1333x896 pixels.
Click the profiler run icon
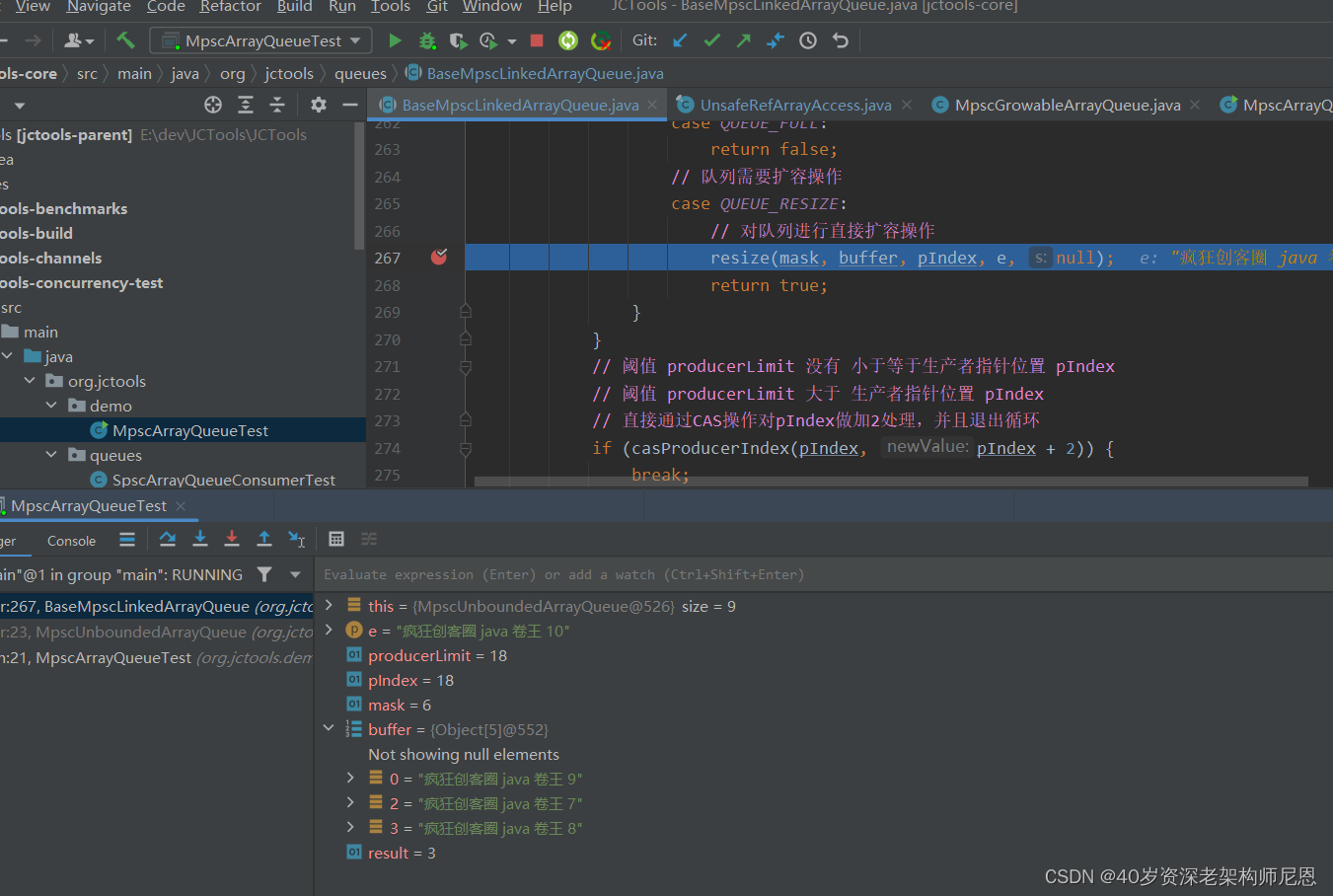488,40
